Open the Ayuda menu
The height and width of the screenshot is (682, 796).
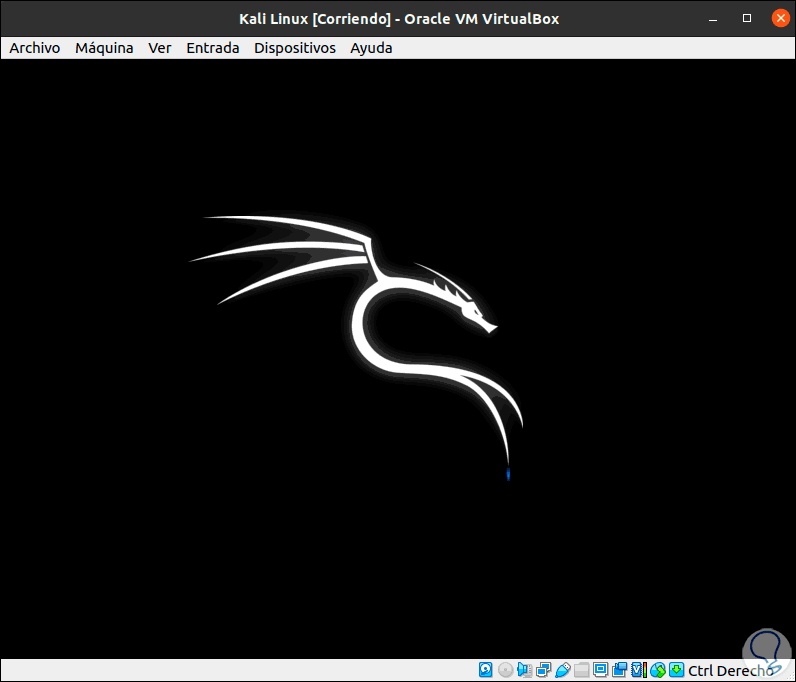click(371, 48)
